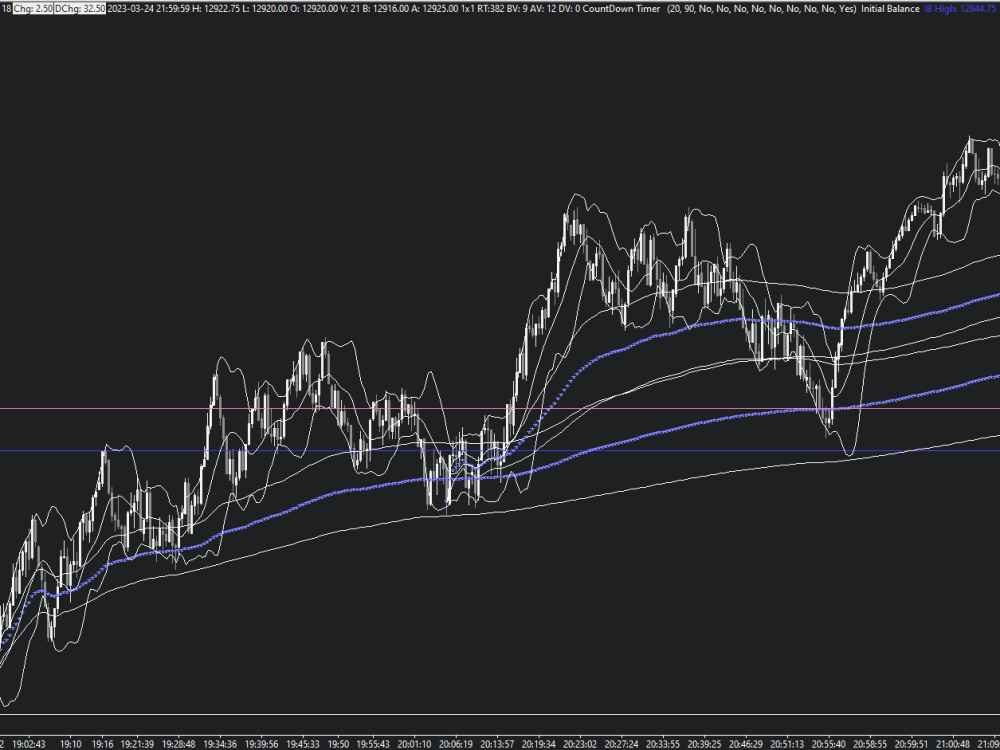The width and height of the screenshot is (1000, 750).
Task: Click the Chg: 2.50 value field
Action: pyautogui.click(x=36, y=7)
